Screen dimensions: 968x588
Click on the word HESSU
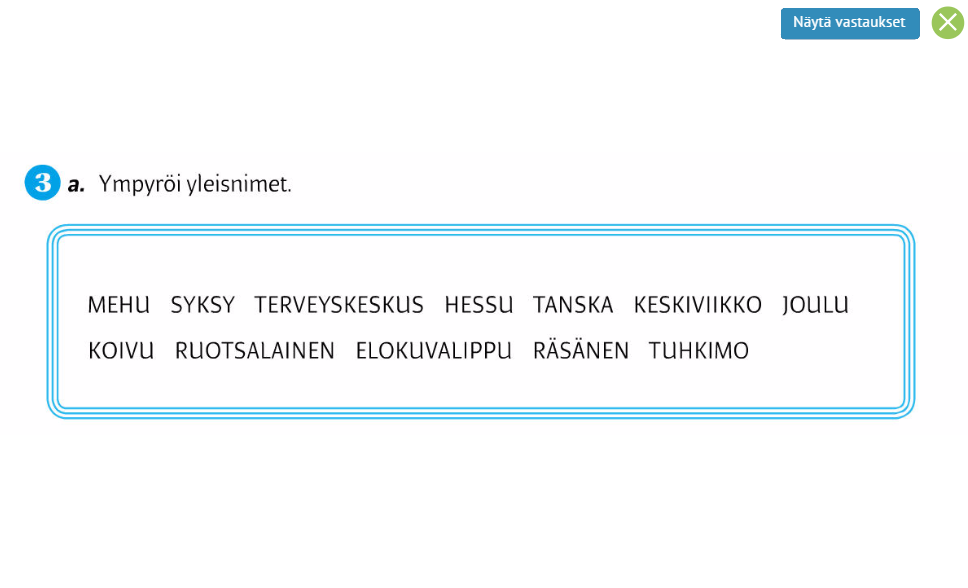pos(478,305)
